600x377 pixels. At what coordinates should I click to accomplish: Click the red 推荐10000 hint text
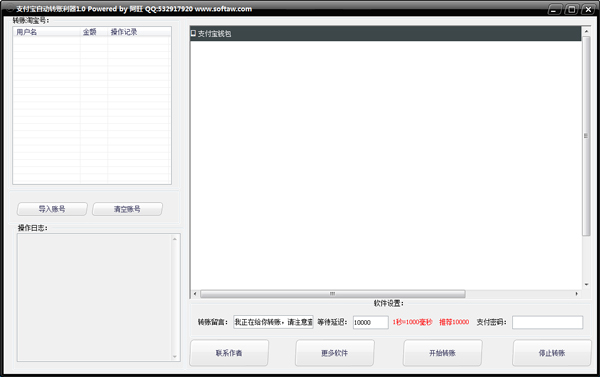[454, 322]
